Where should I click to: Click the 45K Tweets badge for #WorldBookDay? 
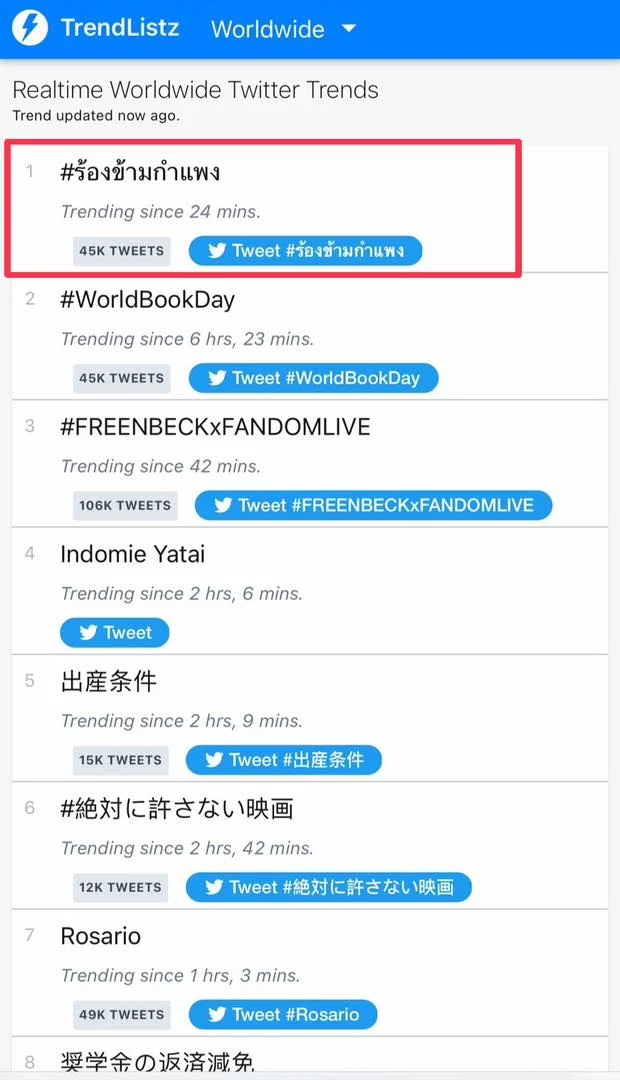121,378
